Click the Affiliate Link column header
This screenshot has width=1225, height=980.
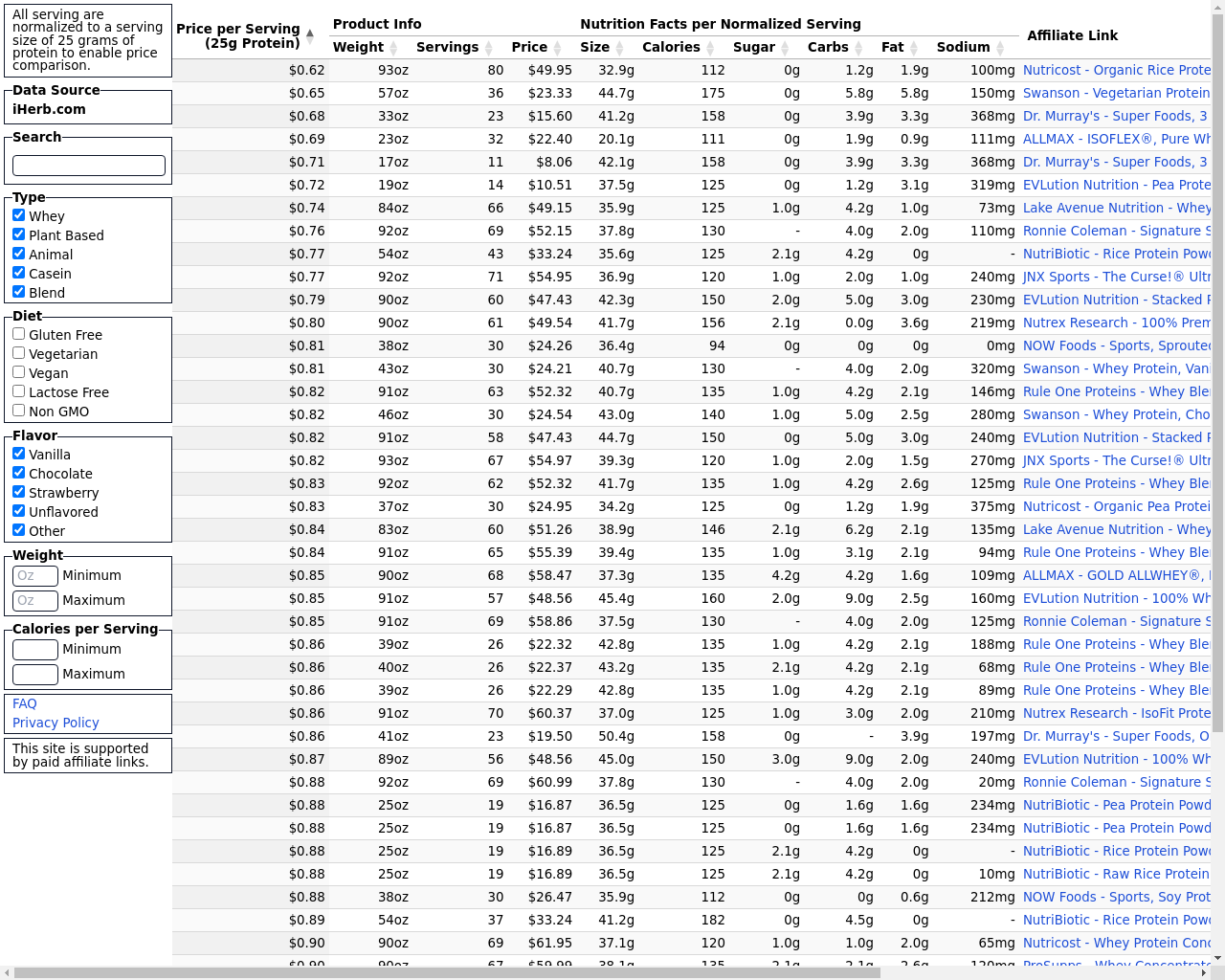coord(1072,35)
